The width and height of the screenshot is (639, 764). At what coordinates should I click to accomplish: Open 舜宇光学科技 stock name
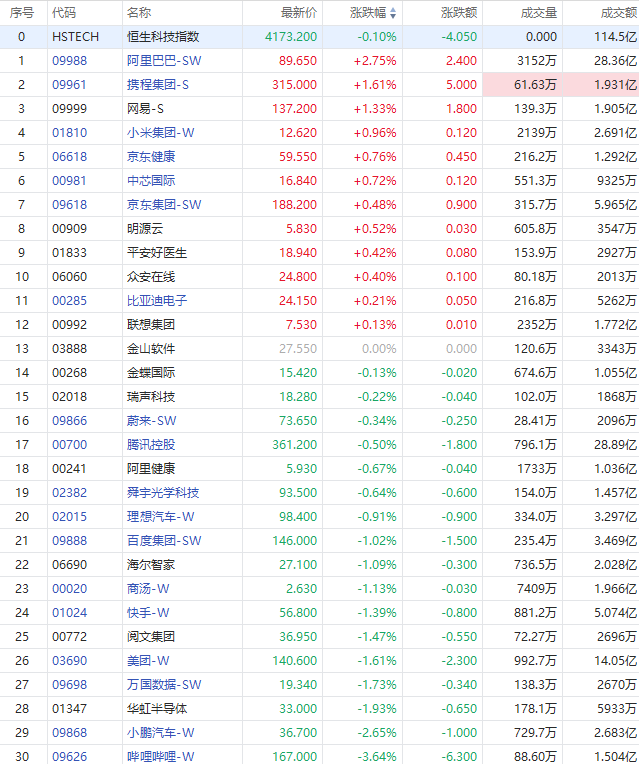(x=163, y=492)
